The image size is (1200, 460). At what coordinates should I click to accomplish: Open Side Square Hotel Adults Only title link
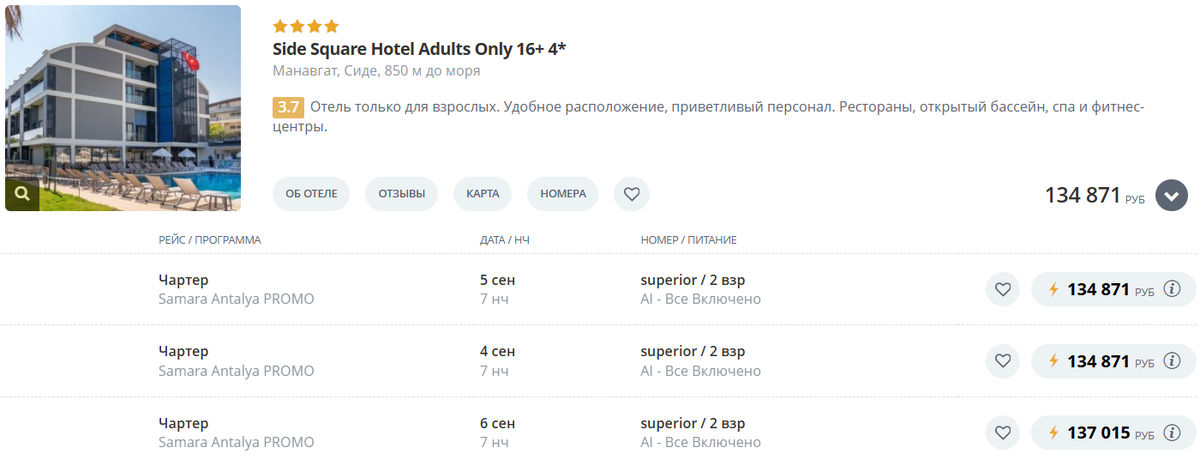(x=420, y=49)
